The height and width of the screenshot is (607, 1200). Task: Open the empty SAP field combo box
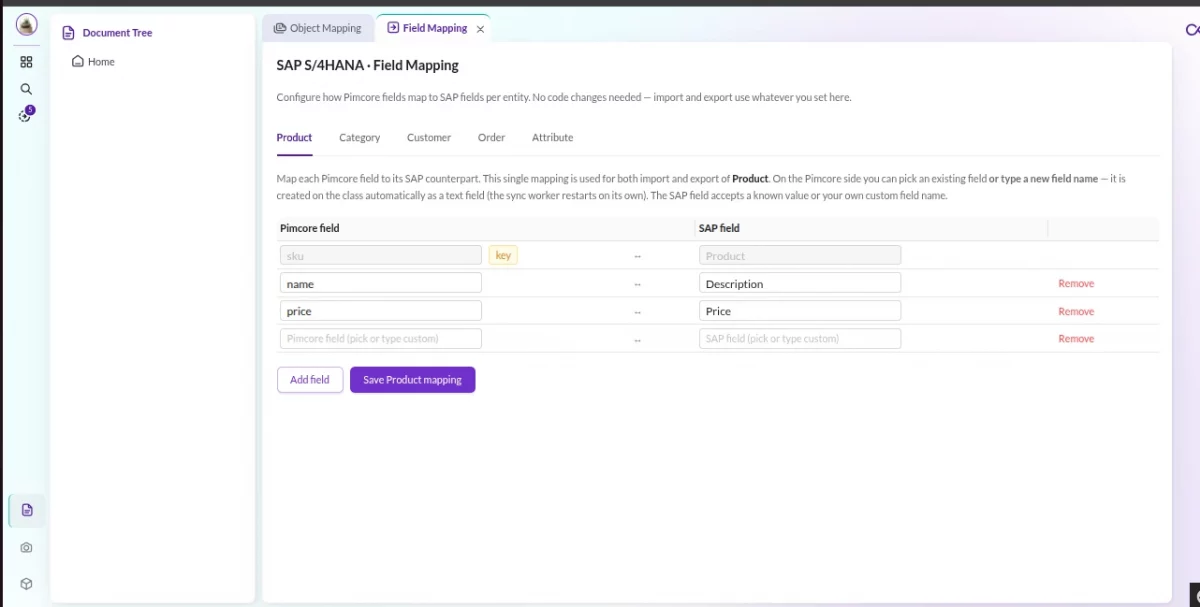click(800, 338)
